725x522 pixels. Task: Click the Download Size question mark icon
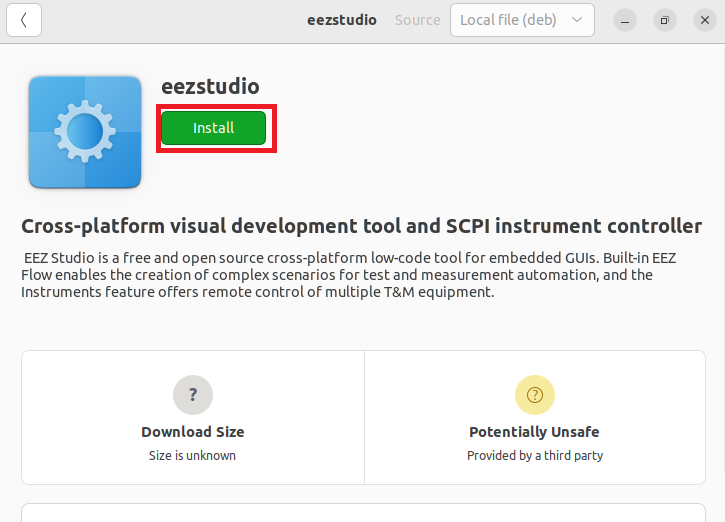click(193, 395)
